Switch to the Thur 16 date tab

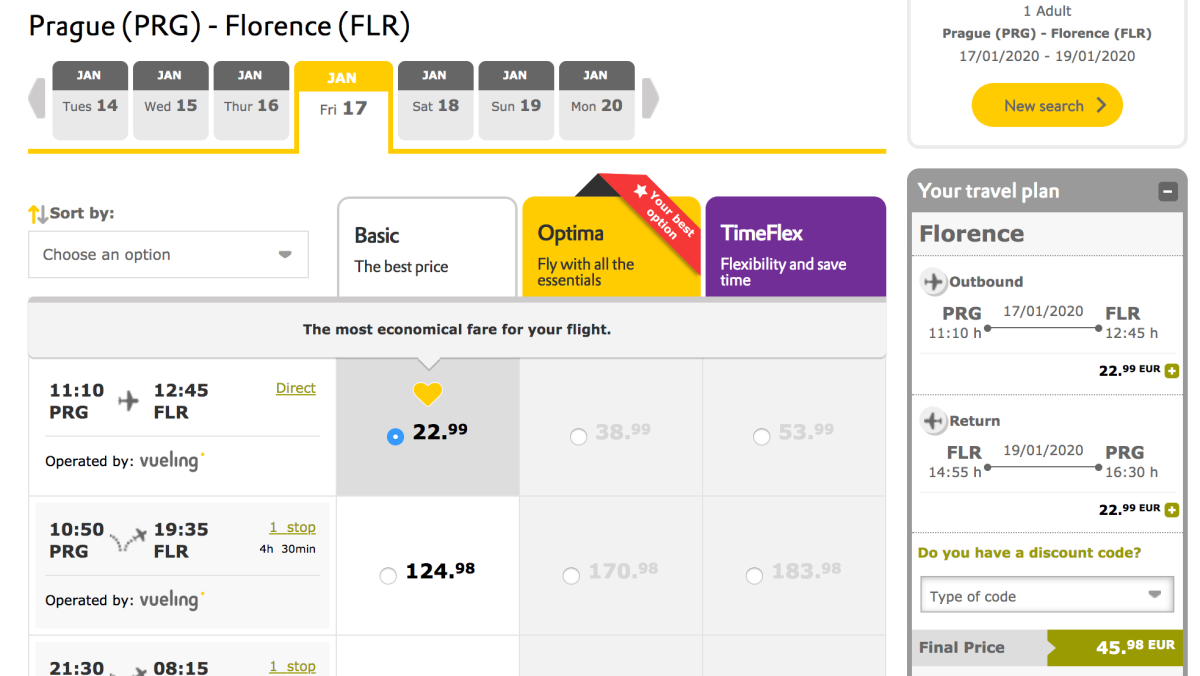[251, 100]
